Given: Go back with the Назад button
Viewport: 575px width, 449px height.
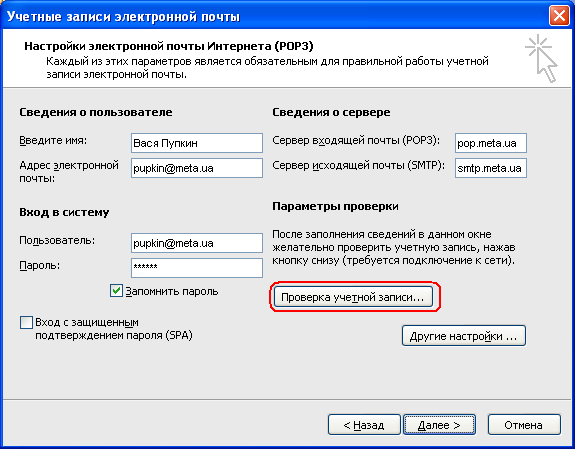Looking at the screenshot, I should pos(364,425).
